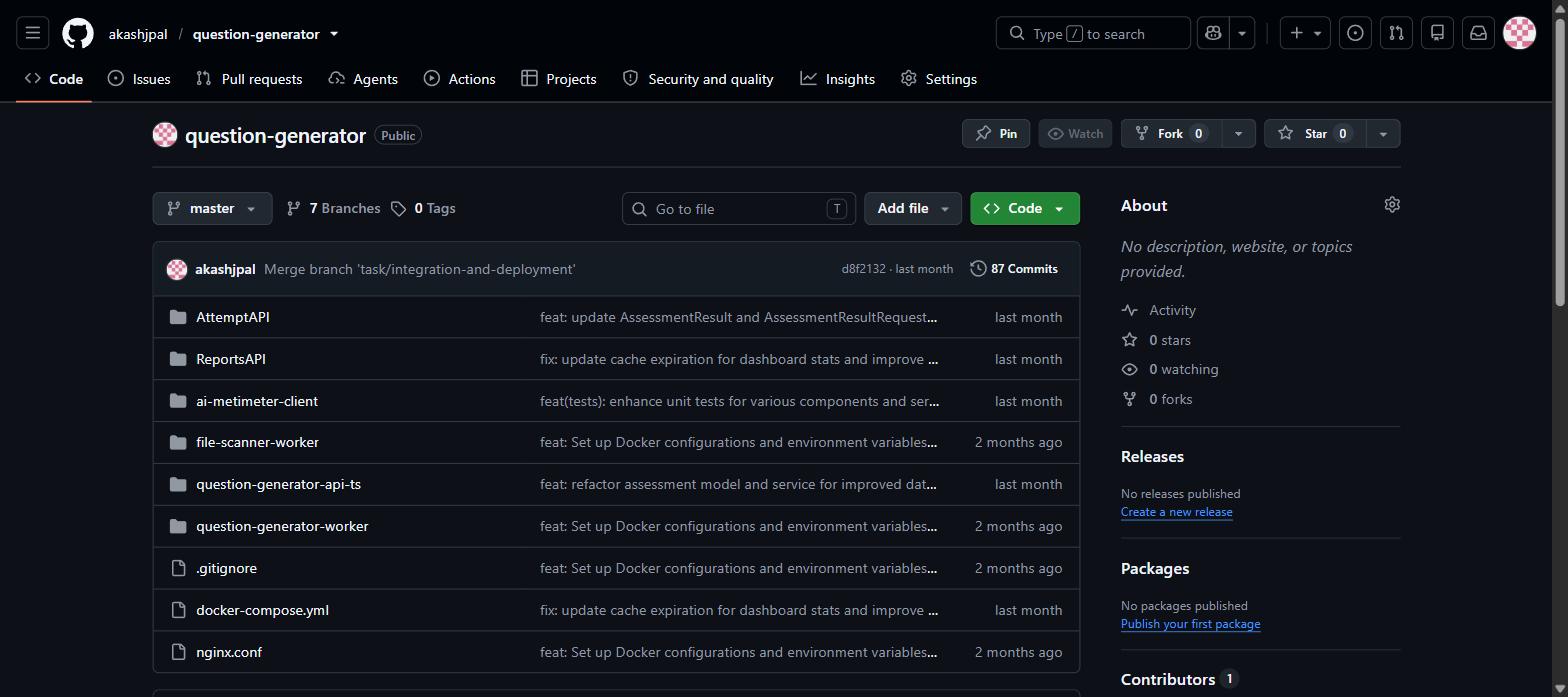Viewport: 1568px width, 697px height.
Task: Click the question-generator-api-ts folder icon
Action: [x=178, y=484]
